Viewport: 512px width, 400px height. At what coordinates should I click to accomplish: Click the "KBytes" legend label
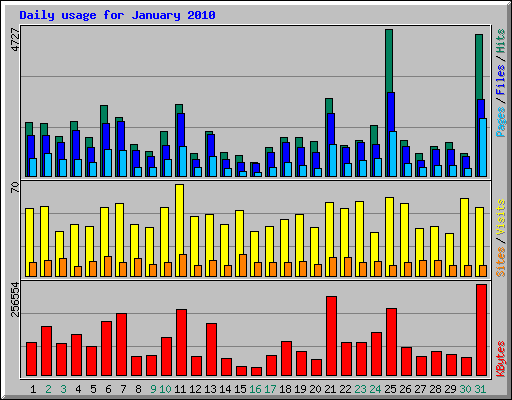click(x=501, y=359)
